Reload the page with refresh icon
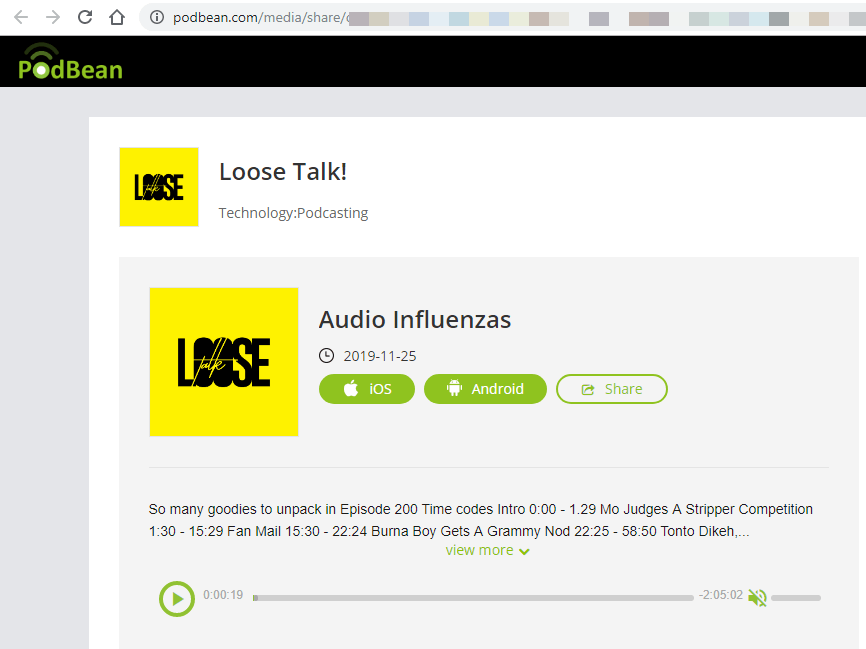The height and width of the screenshot is (649, 866). point(85,18)
